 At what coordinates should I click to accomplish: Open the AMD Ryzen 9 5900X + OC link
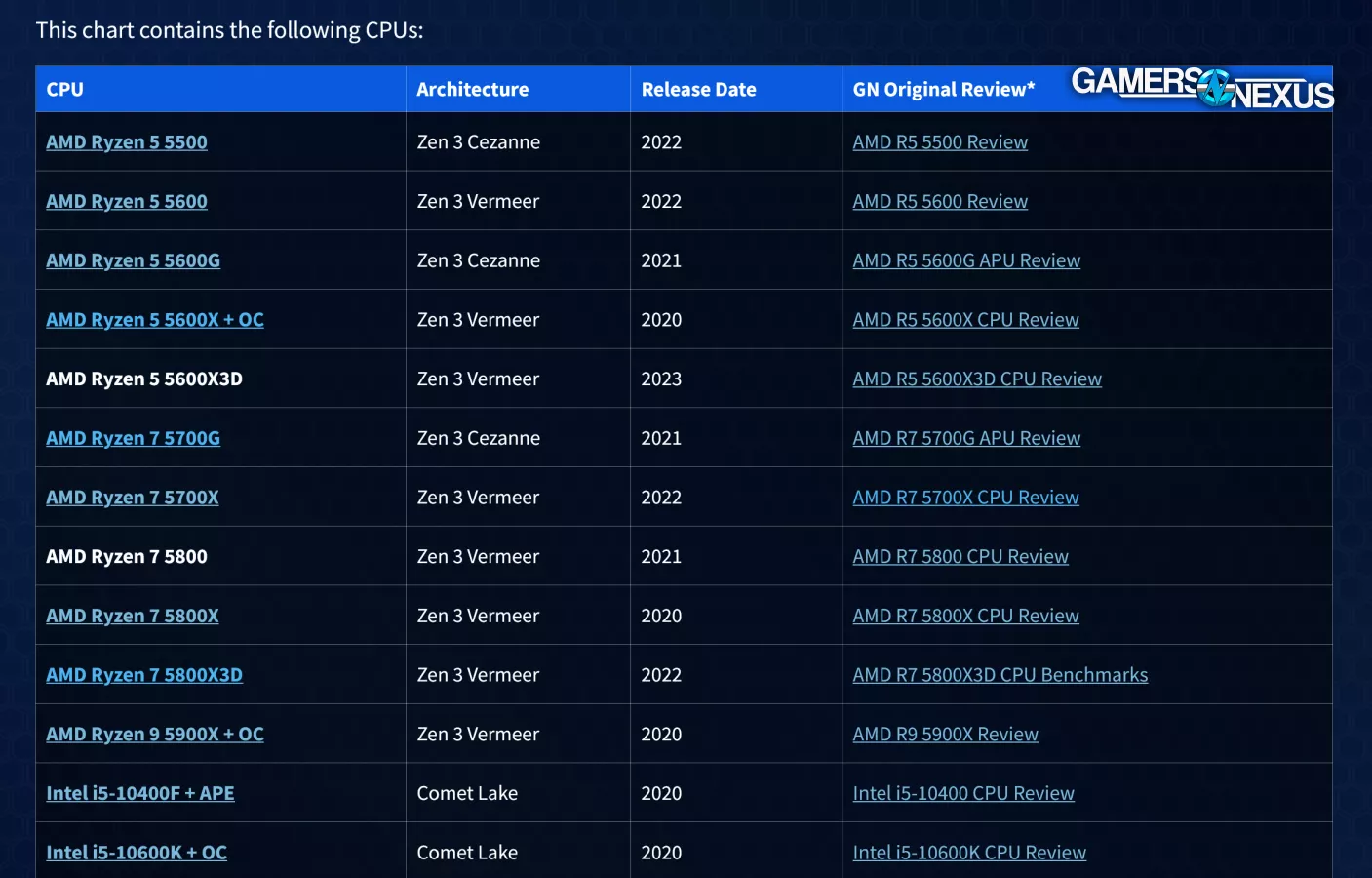tap(155, 735)
